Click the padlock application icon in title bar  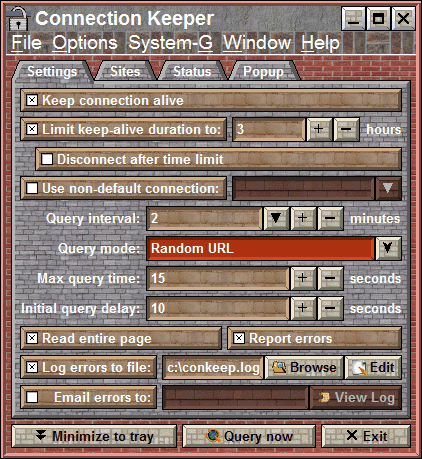[19, 18]
